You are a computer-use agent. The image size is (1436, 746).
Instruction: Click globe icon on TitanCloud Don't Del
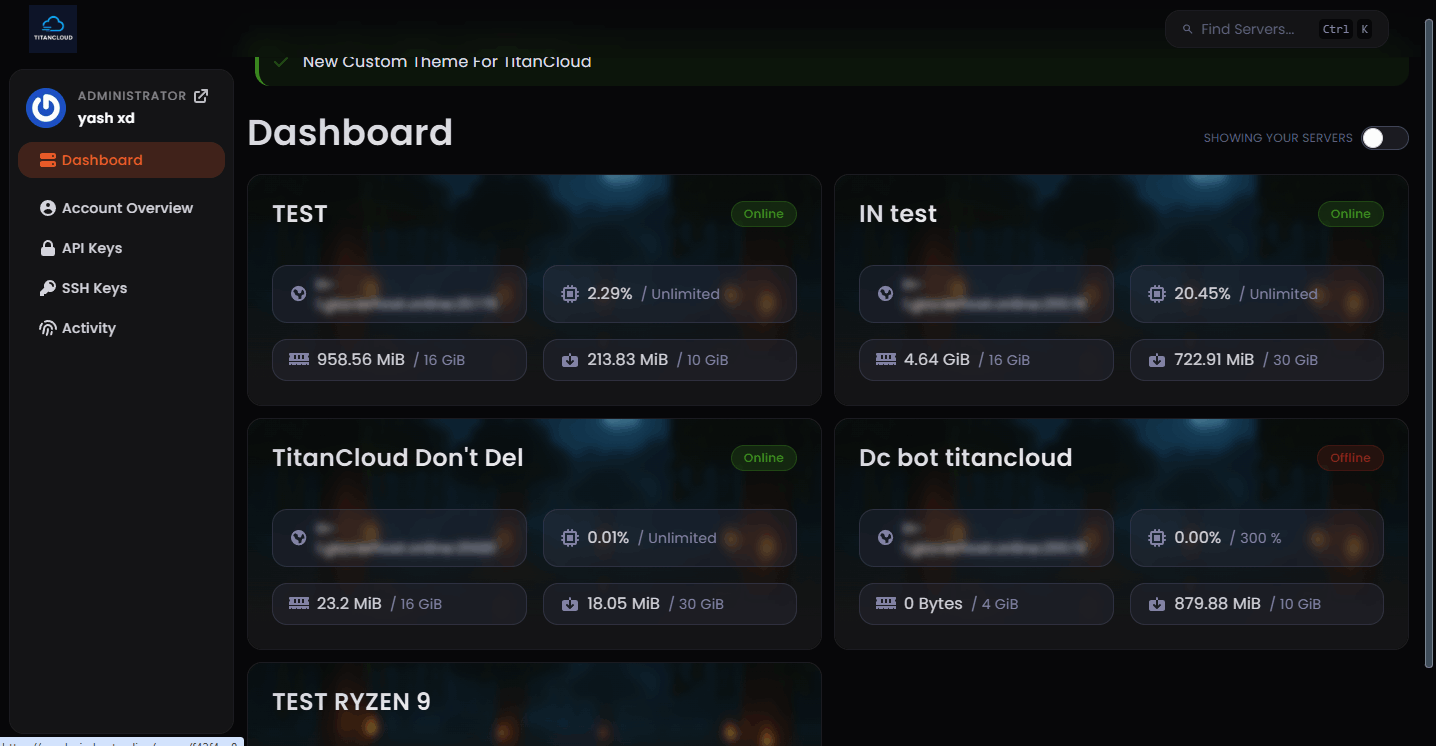click(x=298, y=538)
